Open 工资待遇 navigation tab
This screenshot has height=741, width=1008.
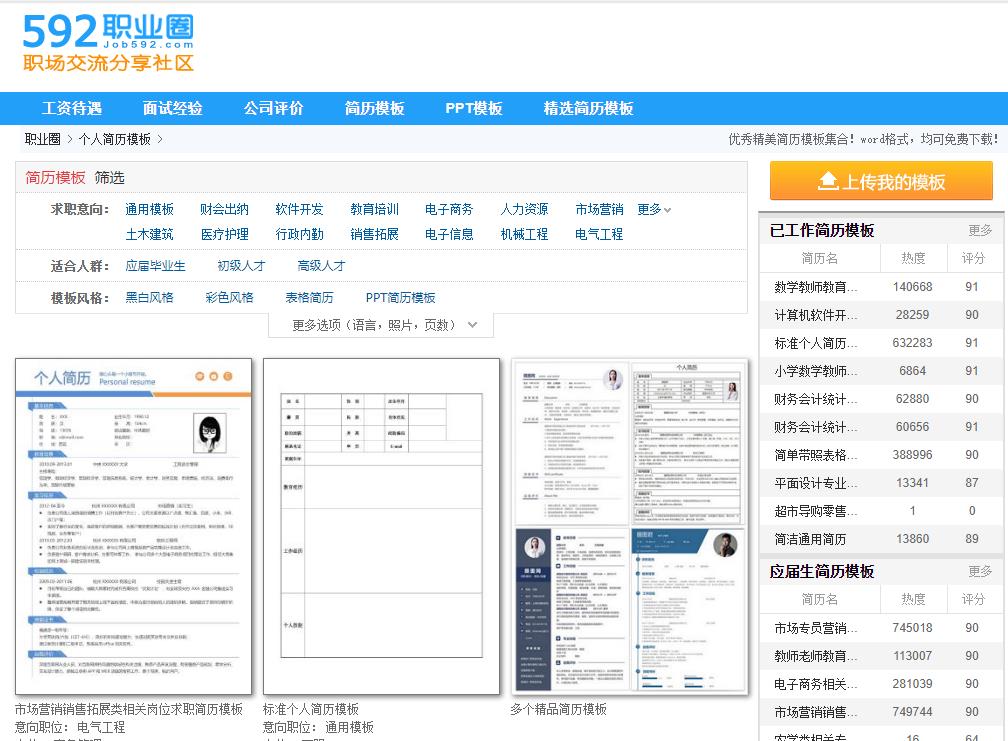click(72, 108)
